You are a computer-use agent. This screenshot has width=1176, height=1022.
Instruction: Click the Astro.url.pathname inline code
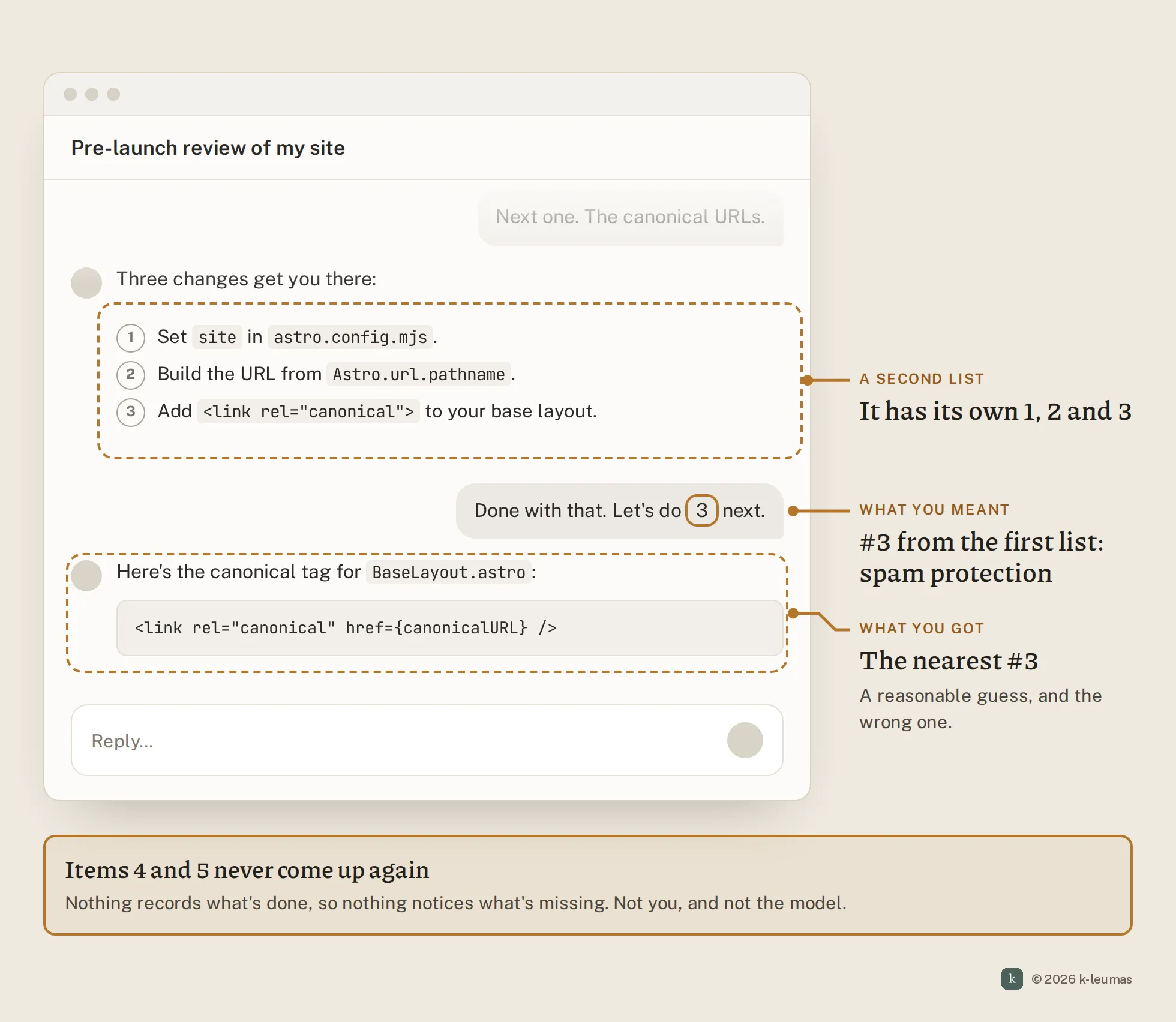[x=419, y=375]
